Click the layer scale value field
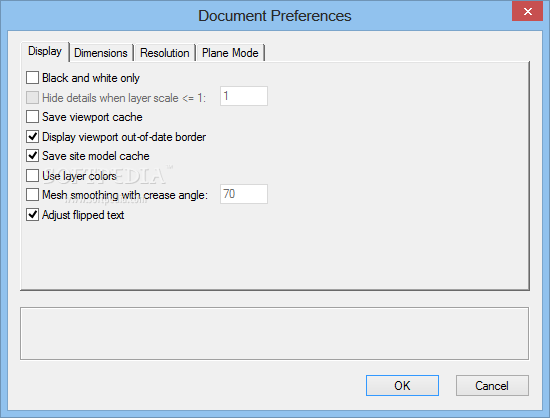 point(244,96)
